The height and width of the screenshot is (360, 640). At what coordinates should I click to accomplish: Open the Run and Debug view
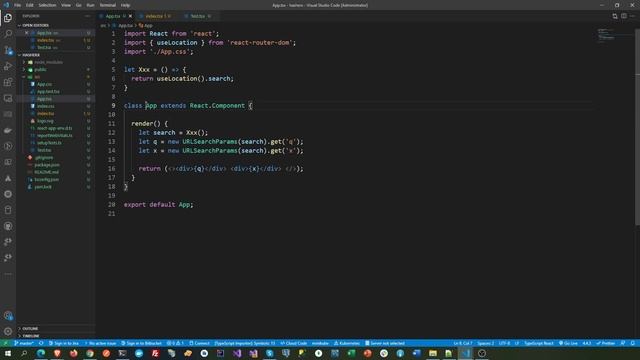[8, 66]
